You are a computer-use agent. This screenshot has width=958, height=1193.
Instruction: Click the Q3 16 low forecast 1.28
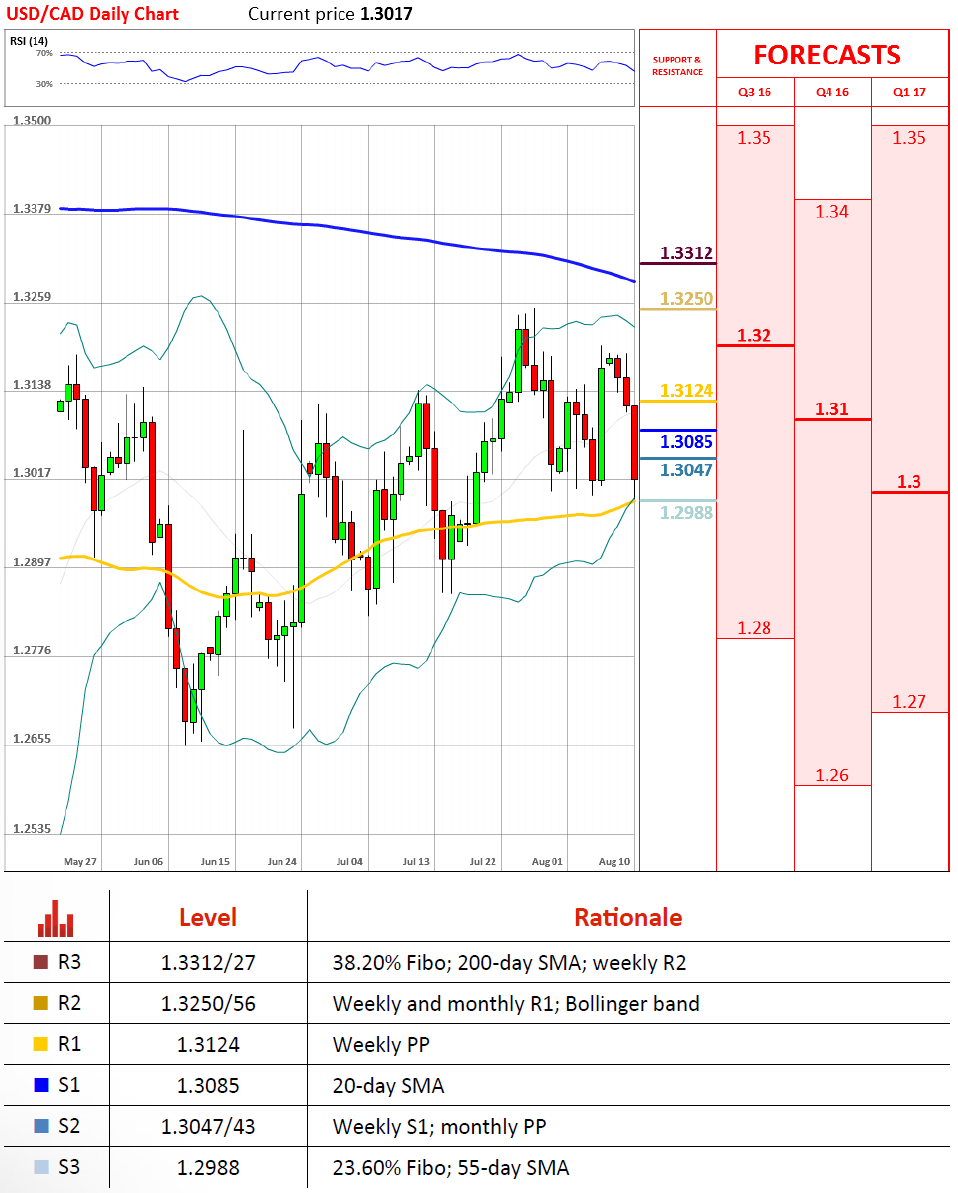tap(754, 628)
